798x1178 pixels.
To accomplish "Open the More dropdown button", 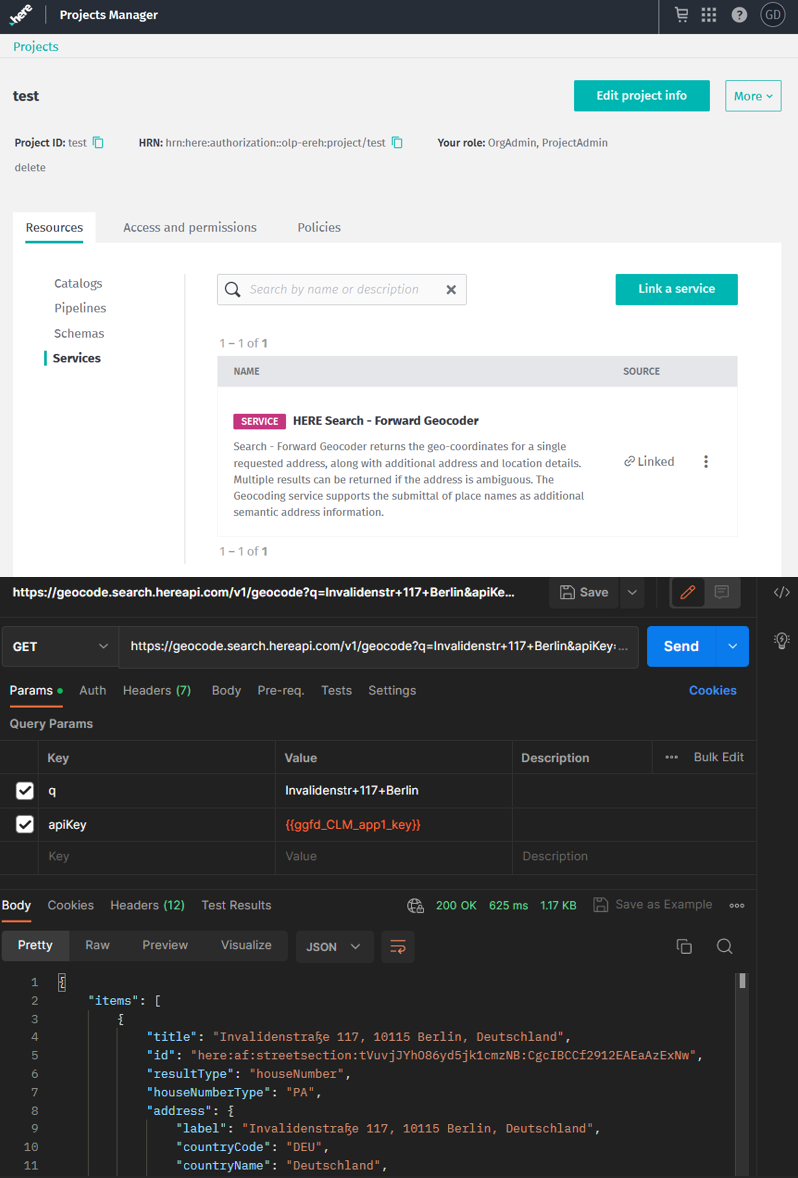I will (x=753, y=96).
